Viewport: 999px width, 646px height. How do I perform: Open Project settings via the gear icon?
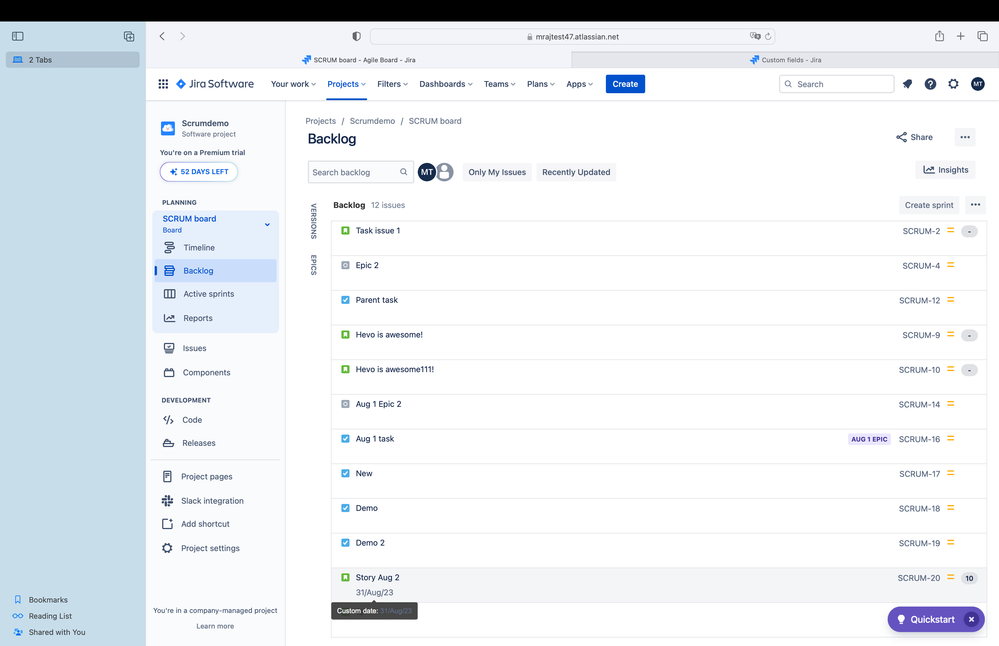170,548
